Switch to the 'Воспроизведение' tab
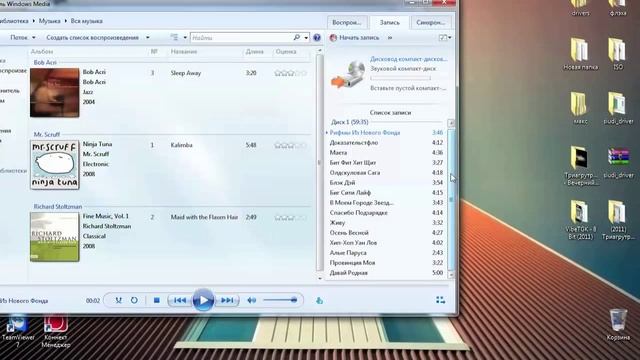Image resolution: width=640 pixels, height=360 pixels. tap(347, 22)
